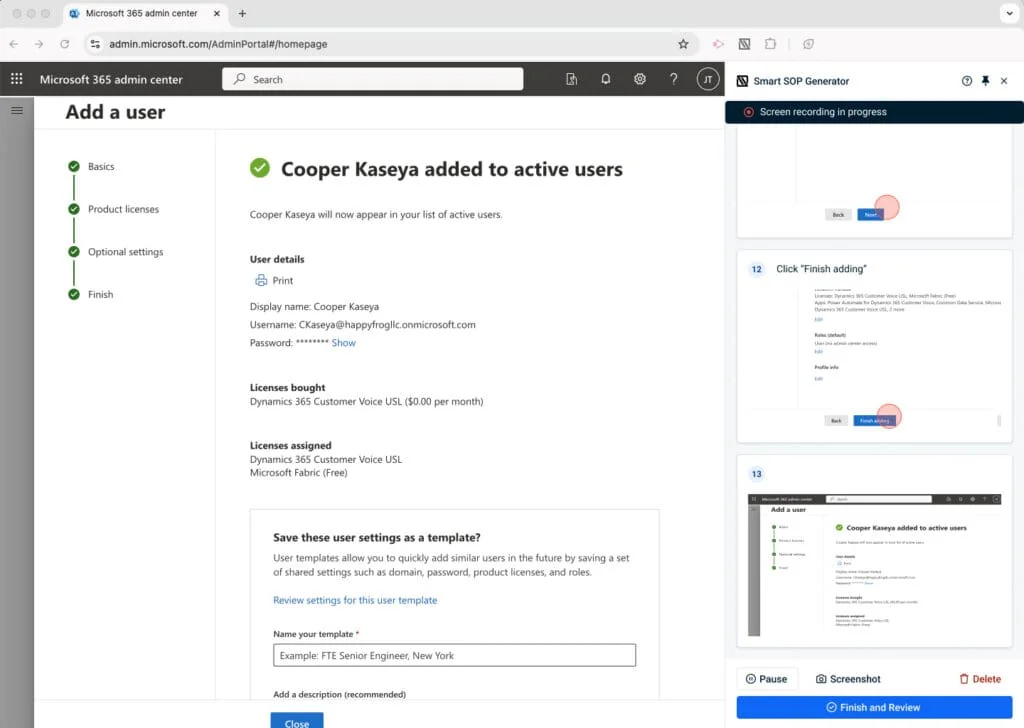Click the Licenses bought Dynamics 365 line
Screen dimensions: 1024x728
(366, 402)
